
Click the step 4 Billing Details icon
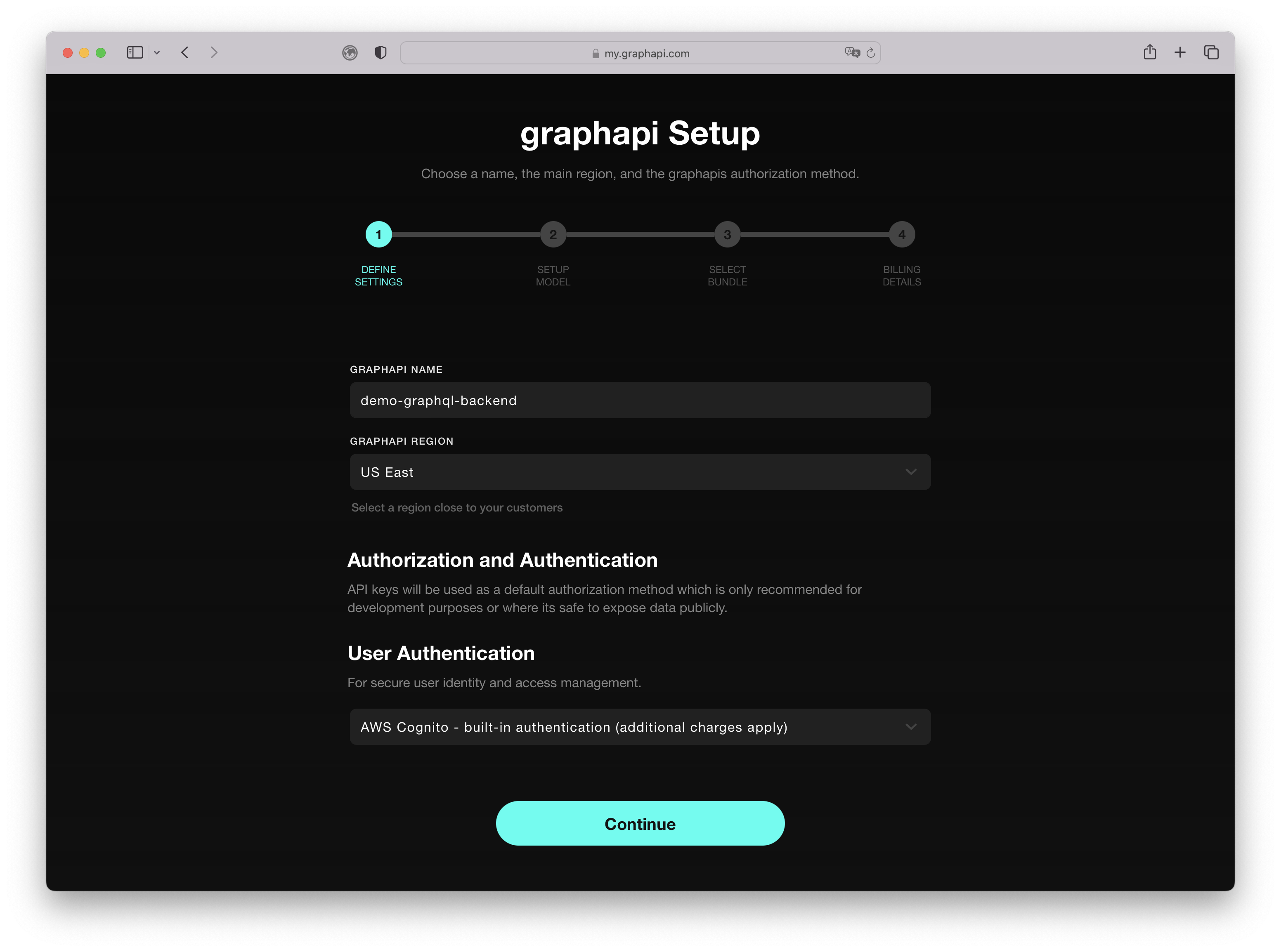(901, 233)
